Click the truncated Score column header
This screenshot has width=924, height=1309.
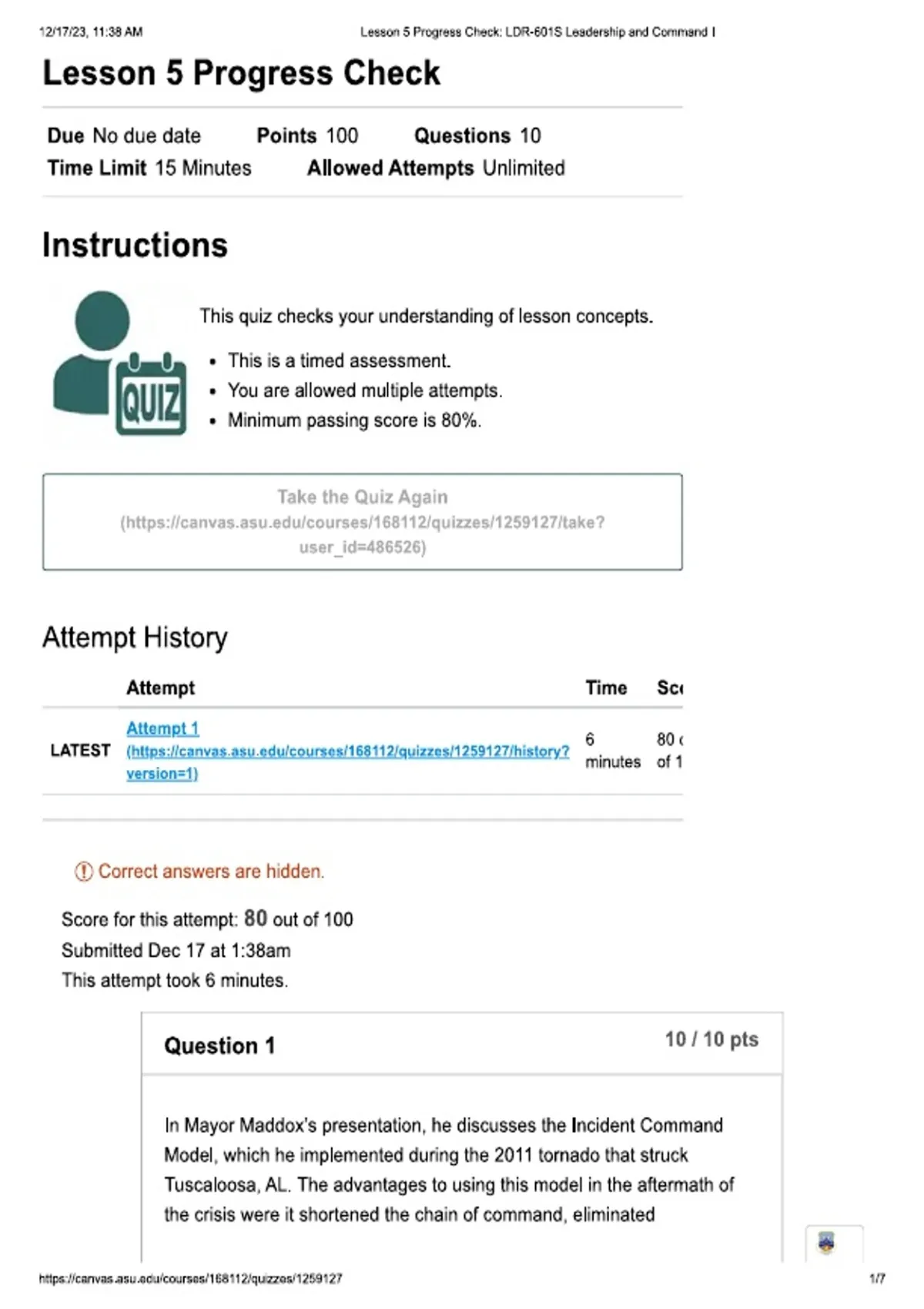(x=670, y=688)
